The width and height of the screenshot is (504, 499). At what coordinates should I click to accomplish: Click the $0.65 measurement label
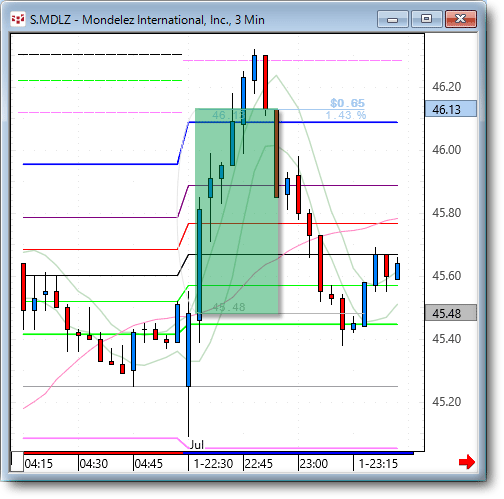tap(347, 103)
